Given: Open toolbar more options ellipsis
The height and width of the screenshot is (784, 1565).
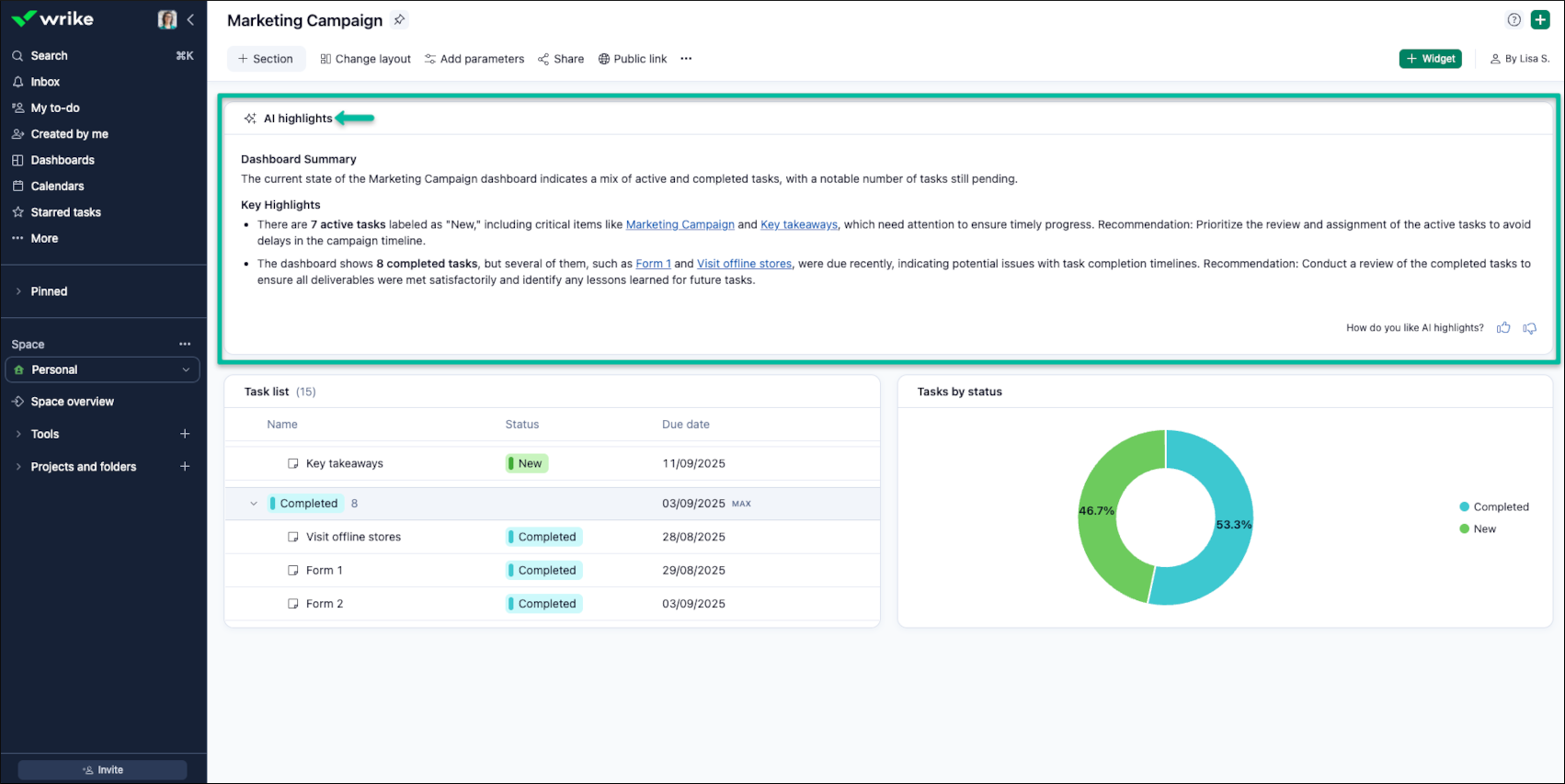Looking at the screenshot, I should 686,59.
